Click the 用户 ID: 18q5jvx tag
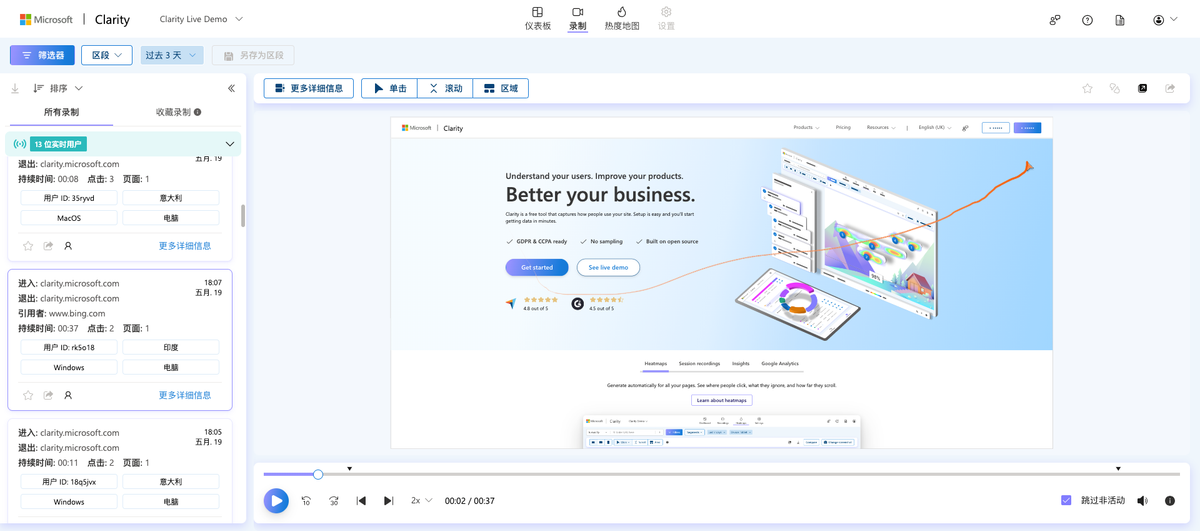 coord(69,481)
